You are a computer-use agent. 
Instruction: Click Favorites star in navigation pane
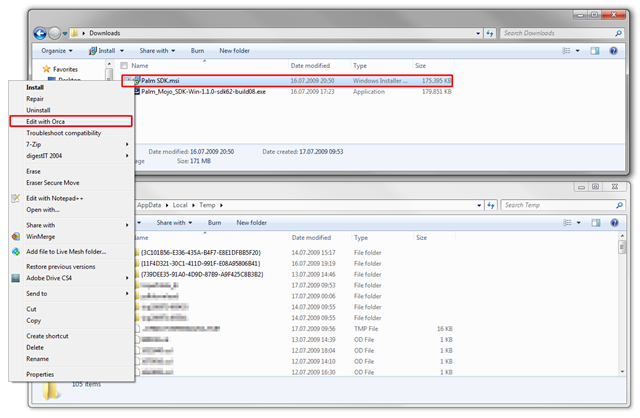click(x=47, y=69)
